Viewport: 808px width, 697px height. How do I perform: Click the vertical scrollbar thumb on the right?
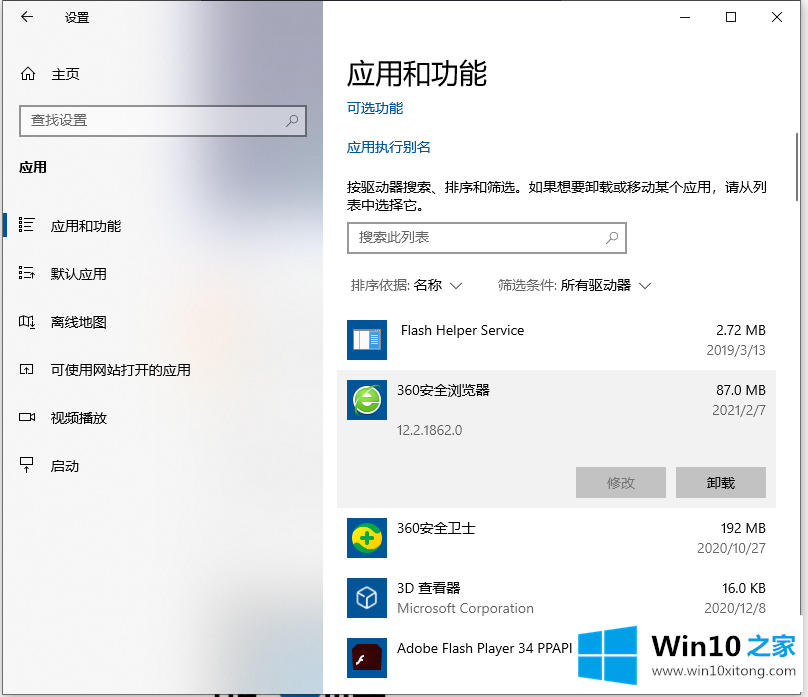[x=797, y=167]
